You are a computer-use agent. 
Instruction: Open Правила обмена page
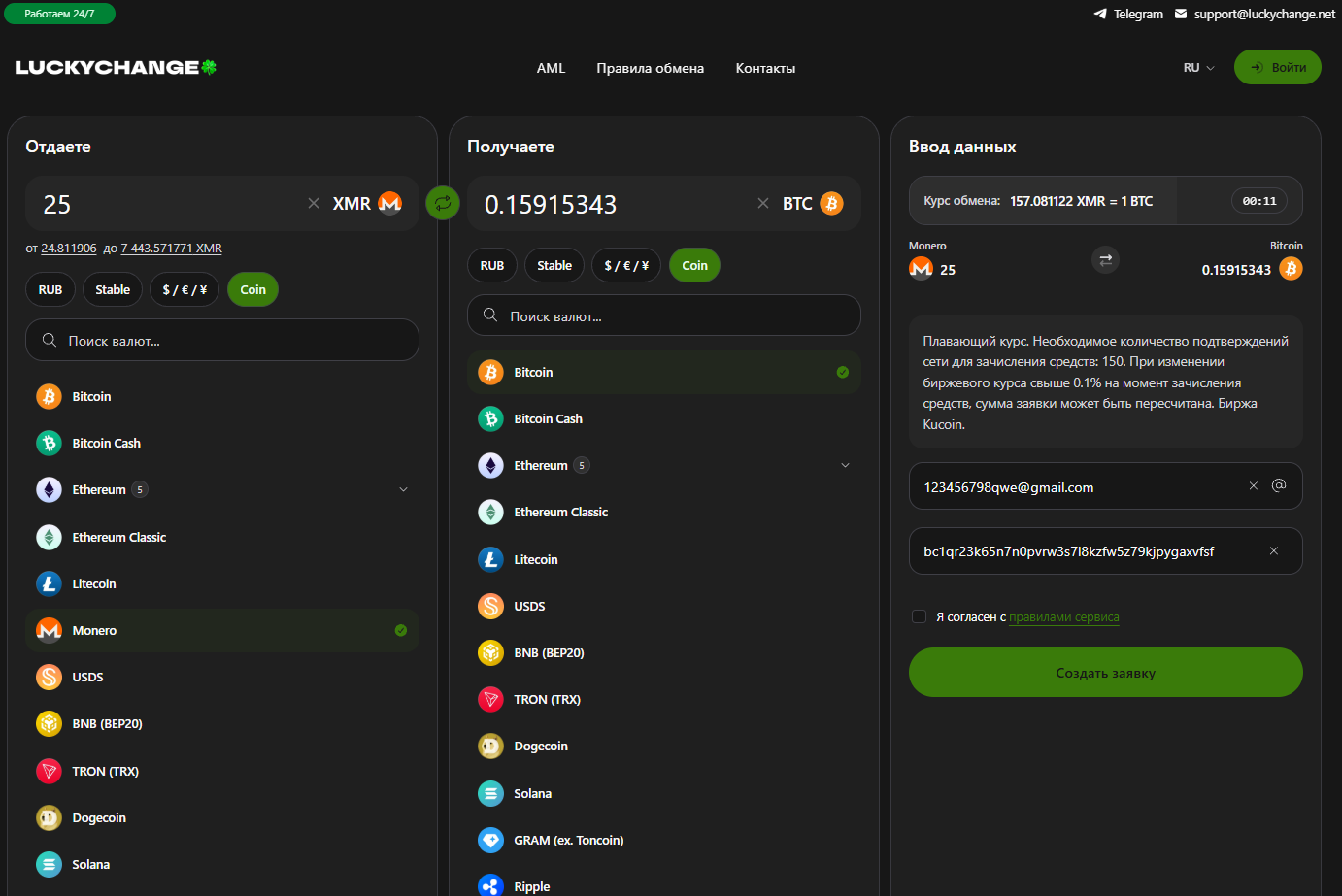[650, 68]
